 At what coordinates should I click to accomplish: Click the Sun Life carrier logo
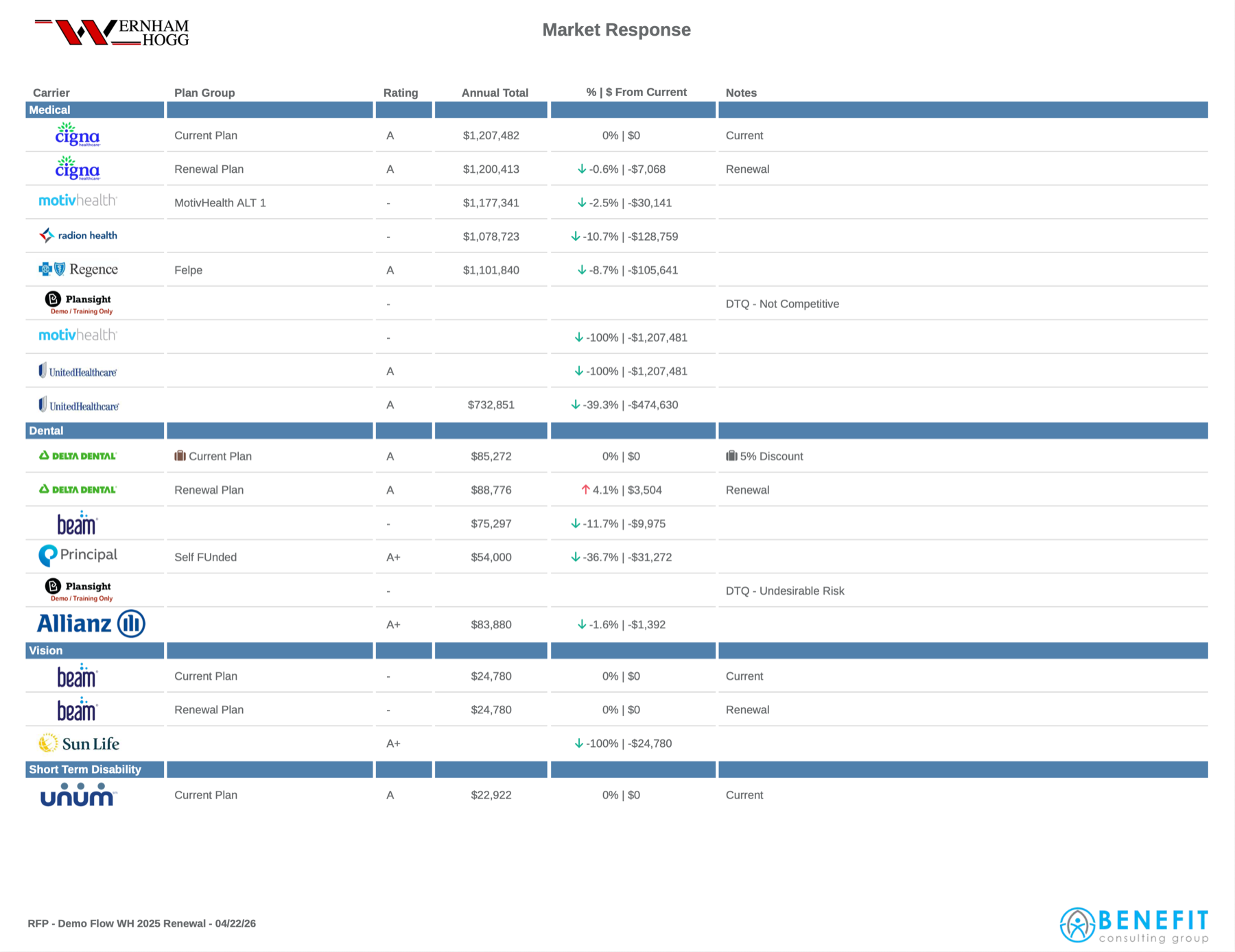78,743
